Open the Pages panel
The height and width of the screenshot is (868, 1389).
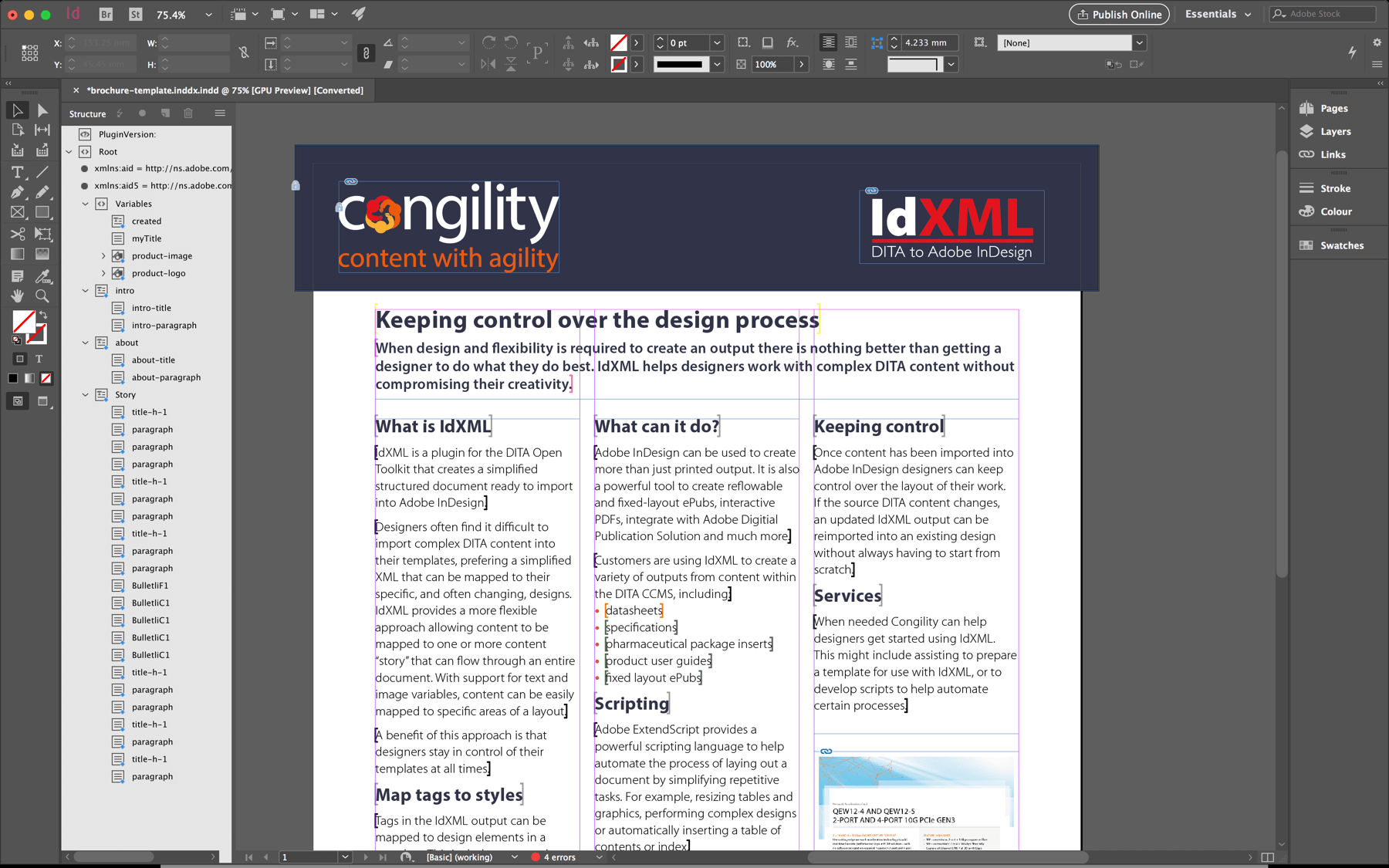click(1324, 109)
